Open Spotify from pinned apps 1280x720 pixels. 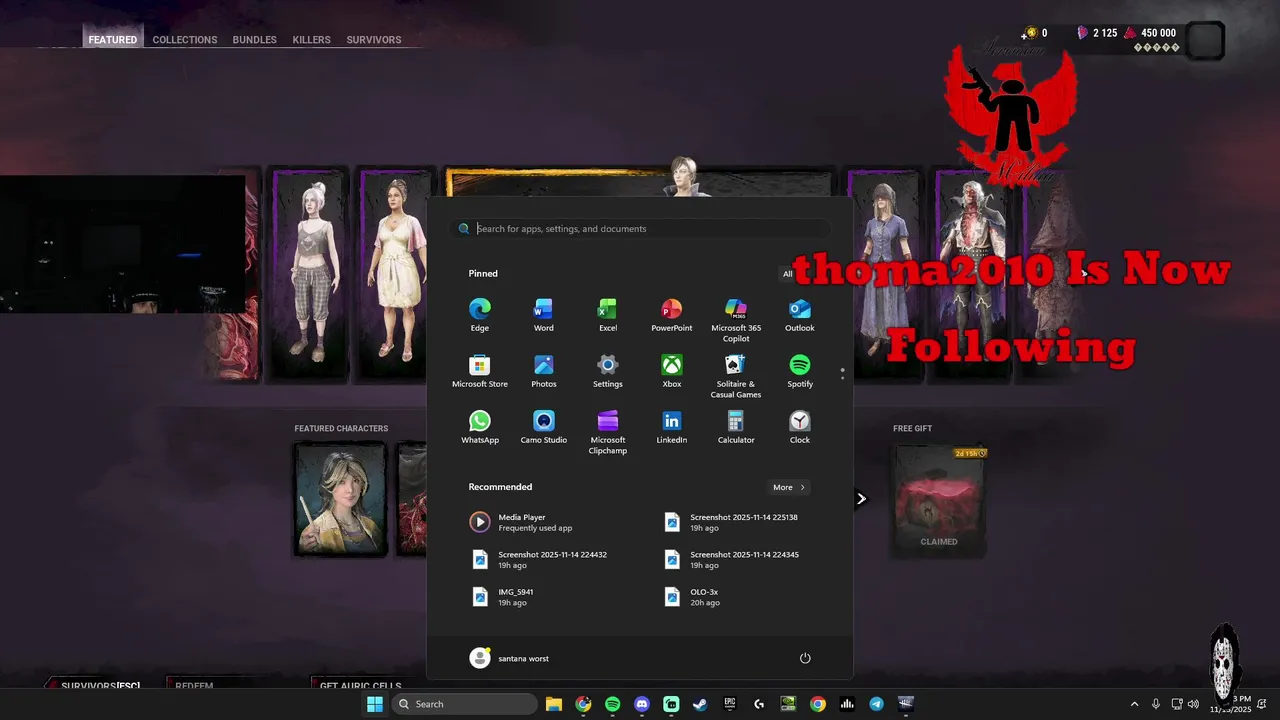click(x=799, y=371)
